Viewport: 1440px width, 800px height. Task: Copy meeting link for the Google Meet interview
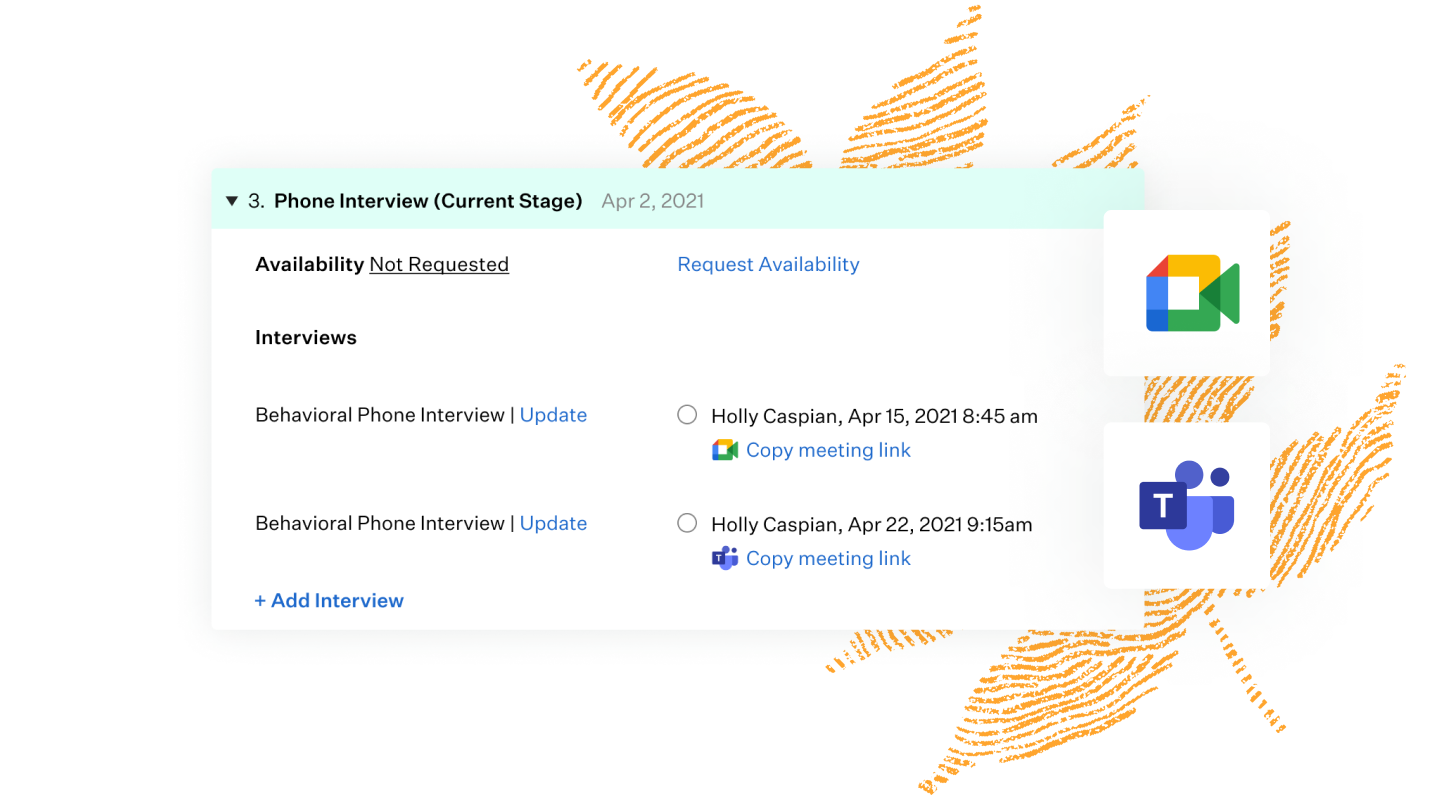click(x=828, y=450)
